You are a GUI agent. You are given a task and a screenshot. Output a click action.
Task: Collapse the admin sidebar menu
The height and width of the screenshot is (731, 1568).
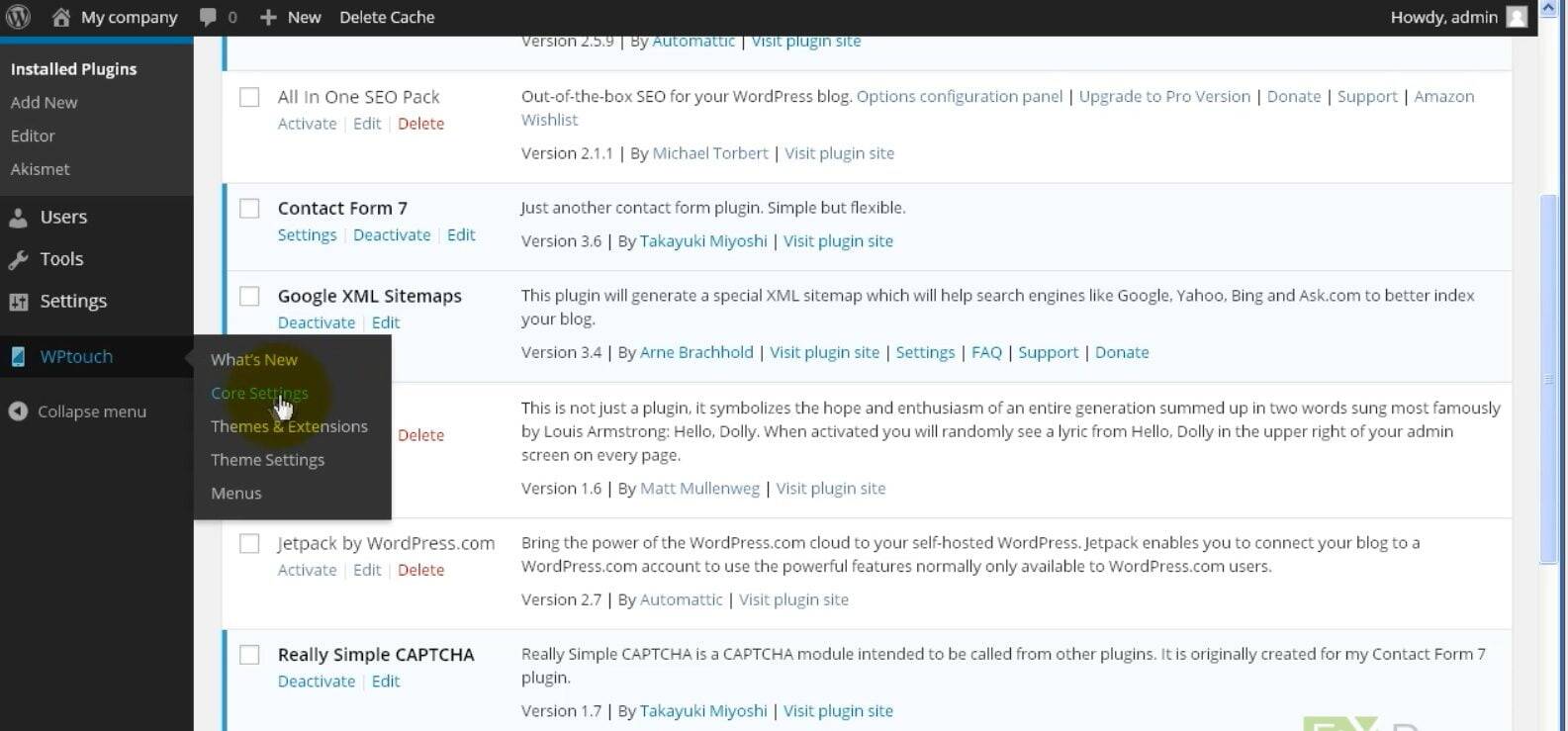tap(77, 411)
